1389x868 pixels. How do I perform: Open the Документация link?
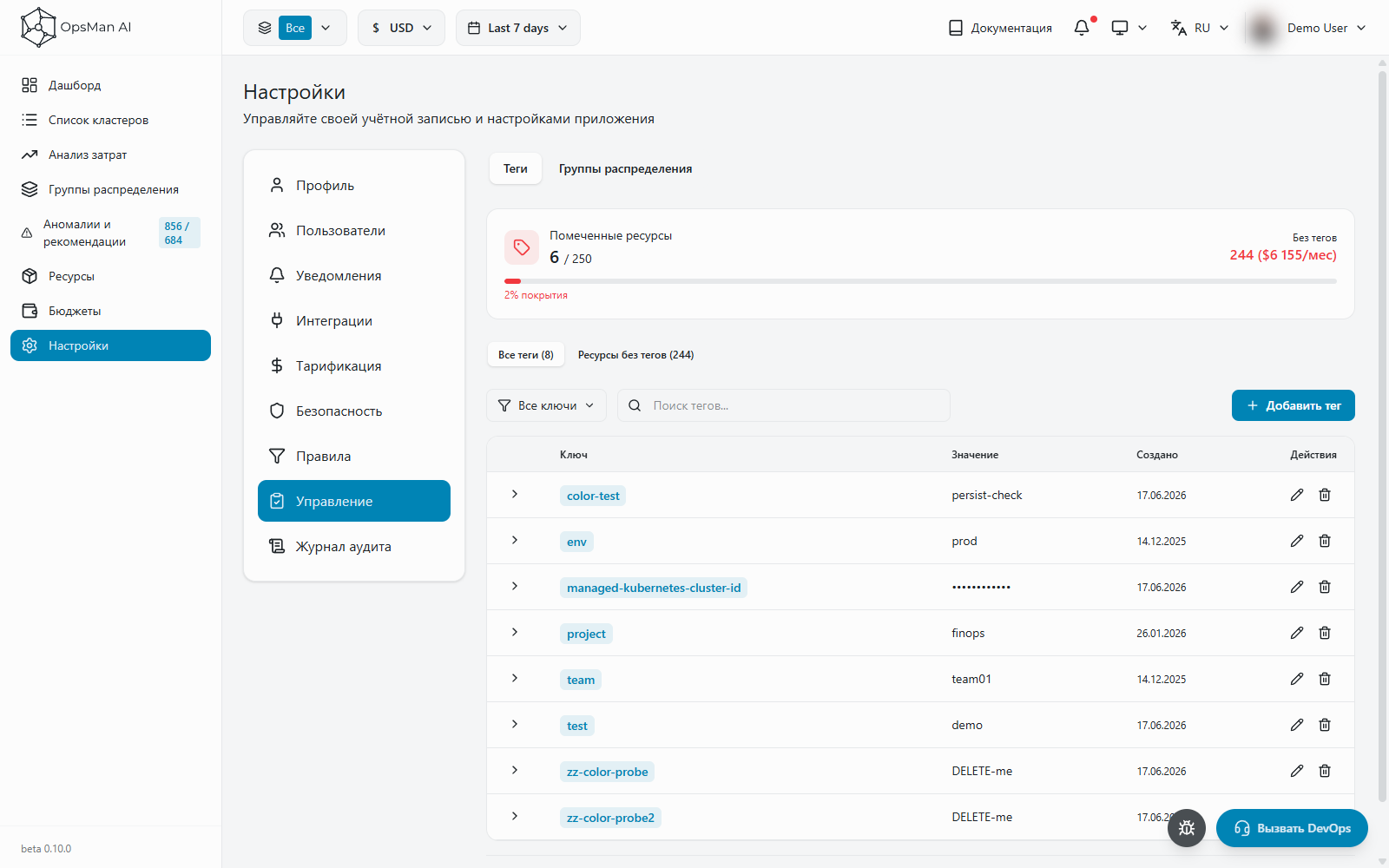coord(1000,28)
